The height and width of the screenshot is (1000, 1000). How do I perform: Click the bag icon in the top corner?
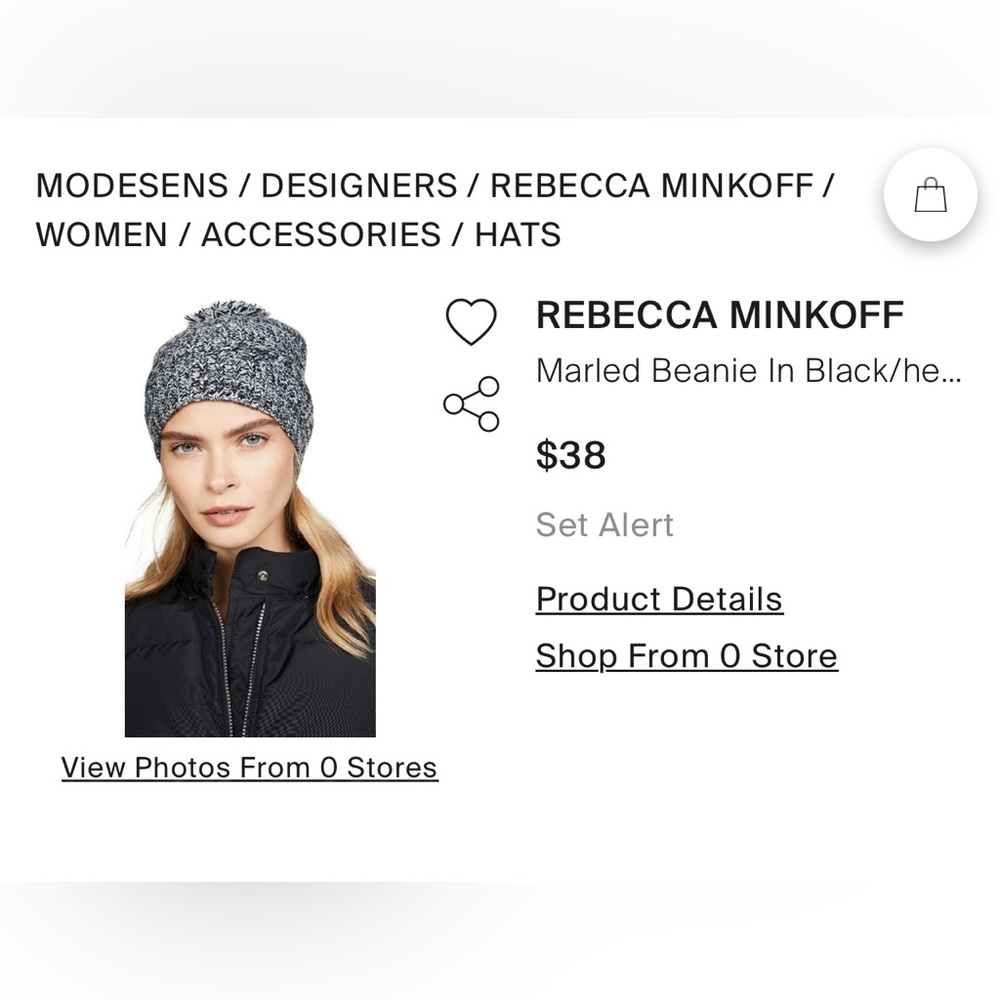point(930,195)
